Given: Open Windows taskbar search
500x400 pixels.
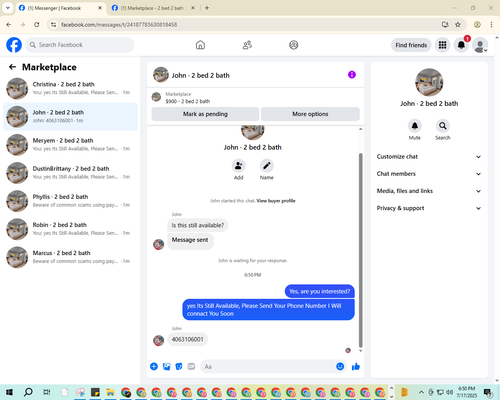Looking at the screenshot, I should (28, 392).
